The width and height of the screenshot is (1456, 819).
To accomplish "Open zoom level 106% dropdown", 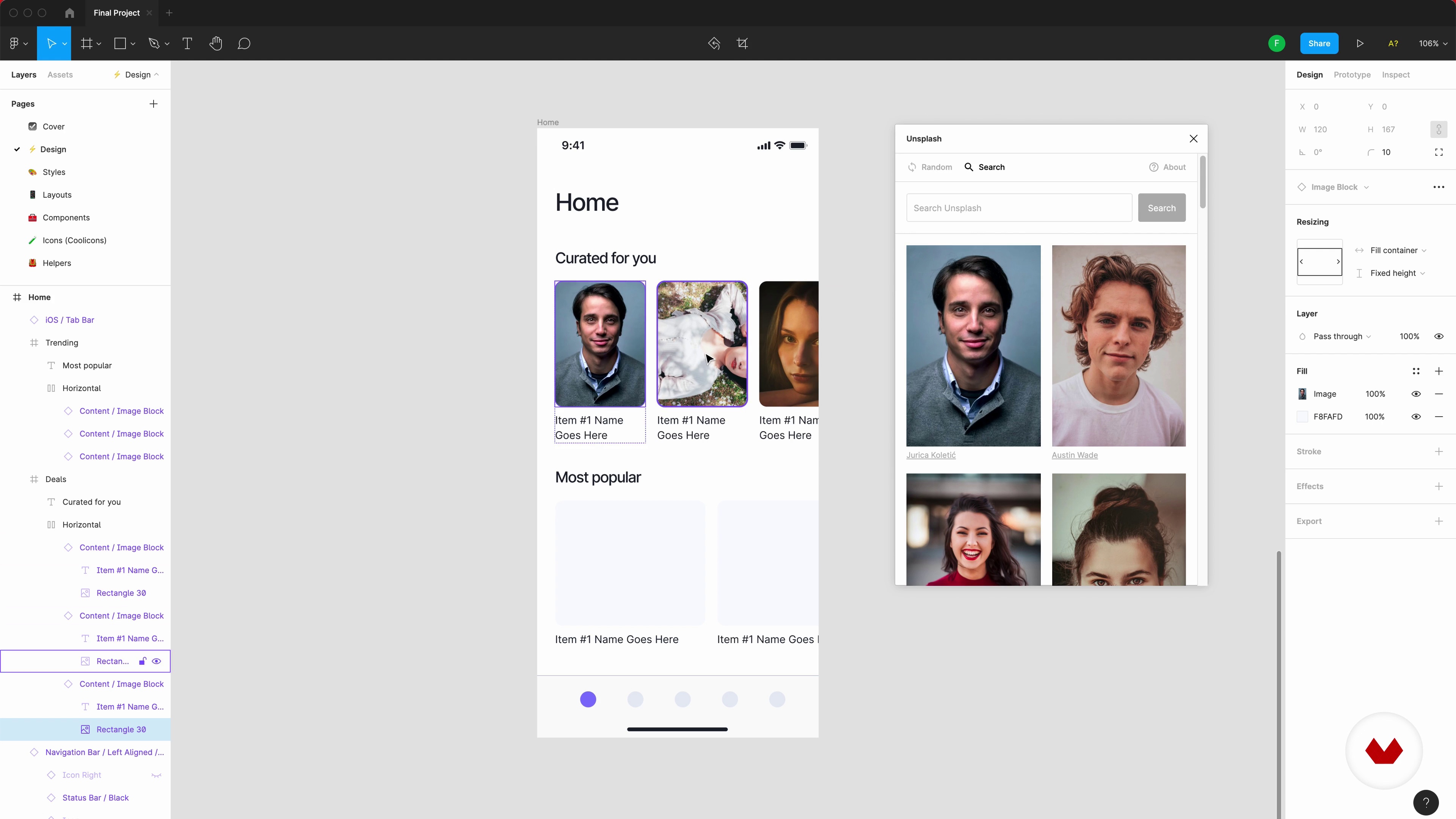I will tap(1432, 44).
